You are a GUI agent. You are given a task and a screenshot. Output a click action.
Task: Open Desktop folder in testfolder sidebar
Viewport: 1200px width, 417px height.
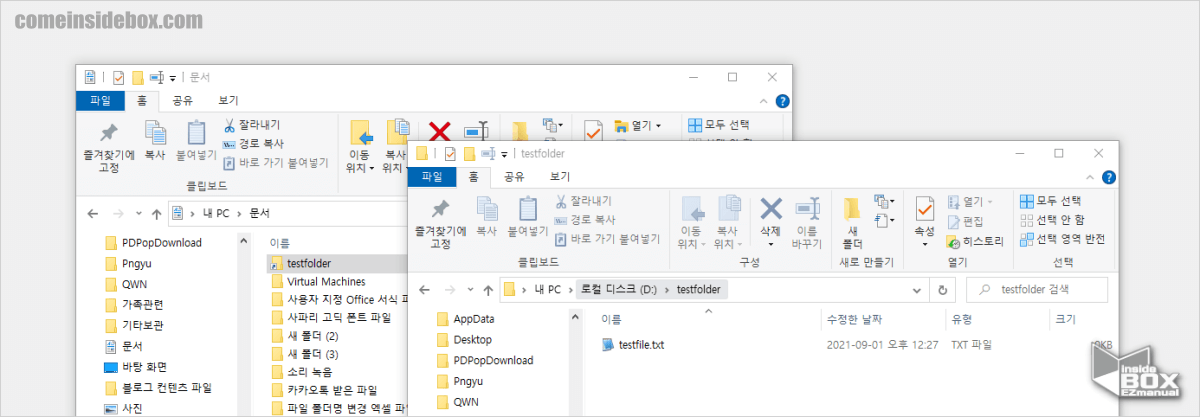462,340
